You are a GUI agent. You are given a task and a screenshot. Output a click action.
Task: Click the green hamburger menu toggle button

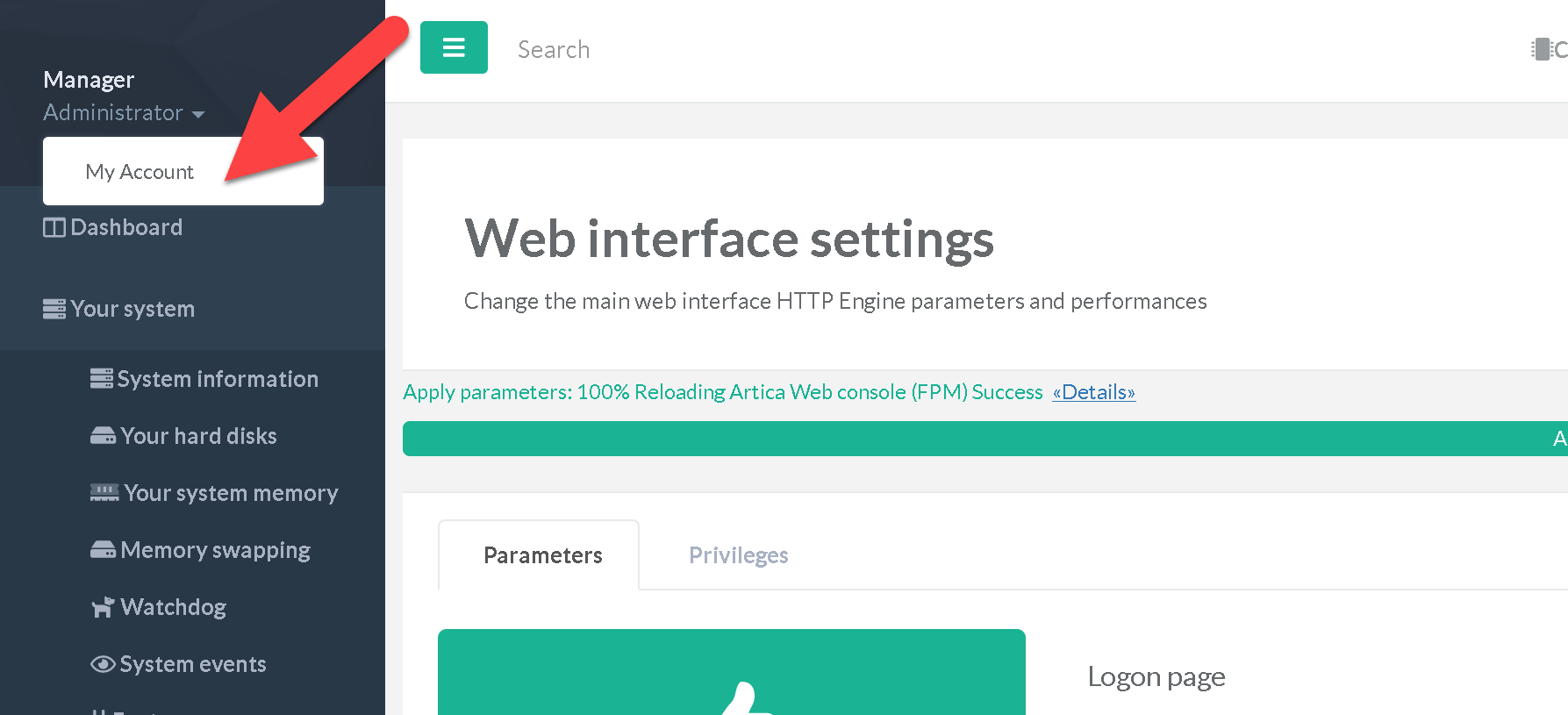pyautogui.click(x=454, y=47)
